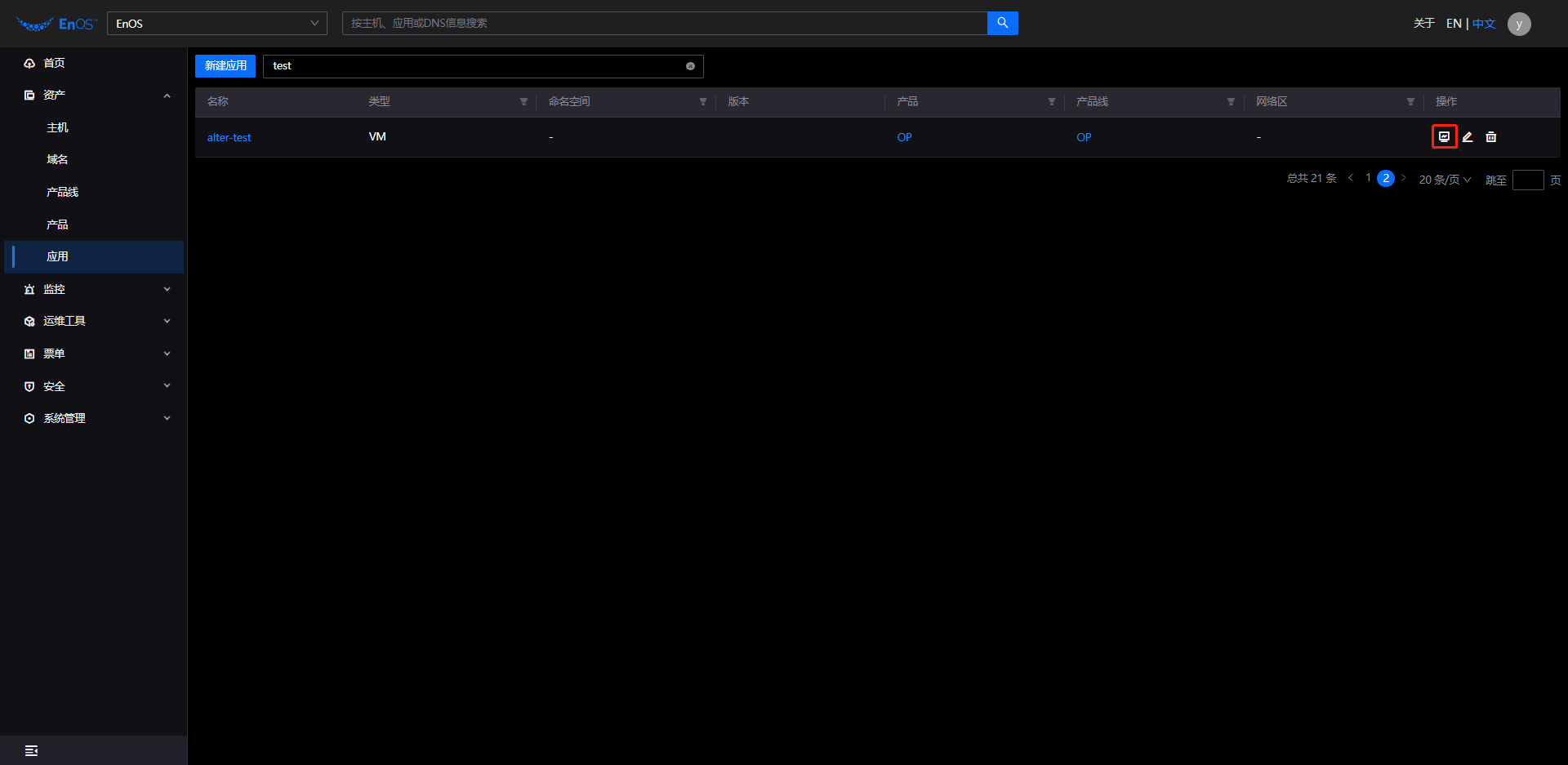Open user avatar menu
The image size is (1568, 765).
pos(1519,24)
